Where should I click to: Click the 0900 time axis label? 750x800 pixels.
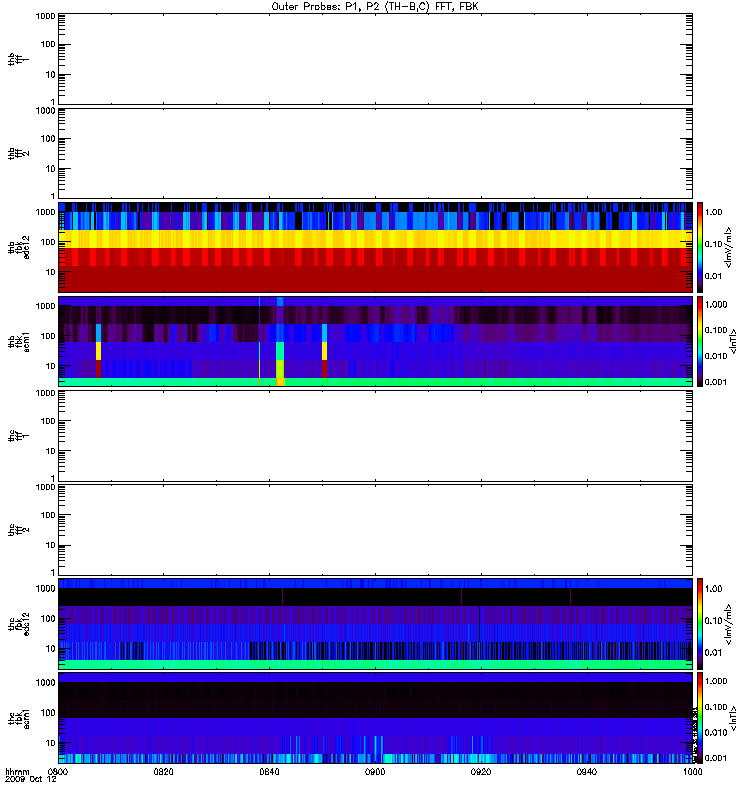[375, 772]
